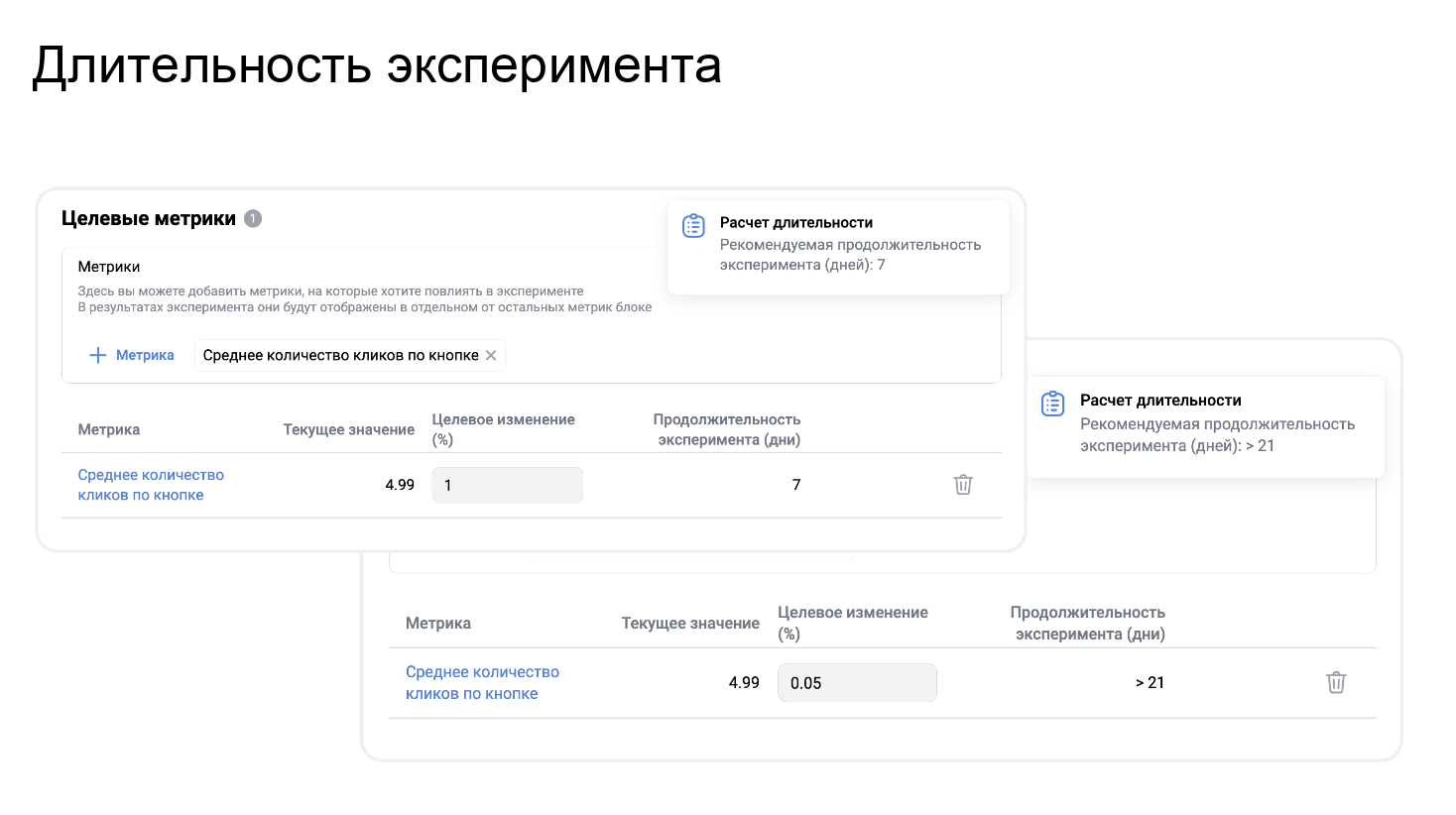Image resolution: width=1456 pixels, height=815 pixels.
Task: Click Продолжительность эксперимента header in upper table
Action: pyautogui.click(x=727, y=429)
